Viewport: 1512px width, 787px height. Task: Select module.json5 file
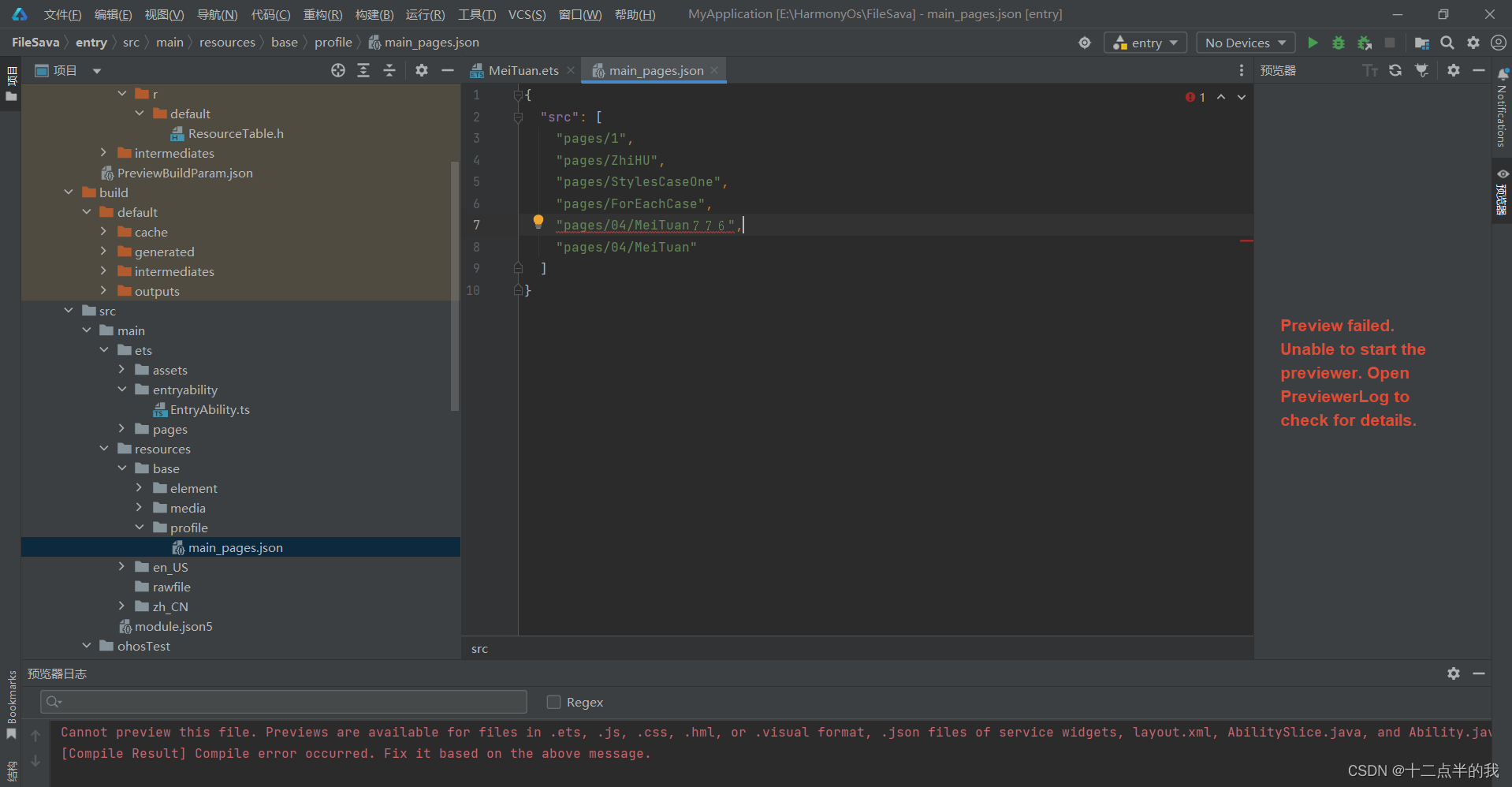pyautogui.click(x=173, y=626)
